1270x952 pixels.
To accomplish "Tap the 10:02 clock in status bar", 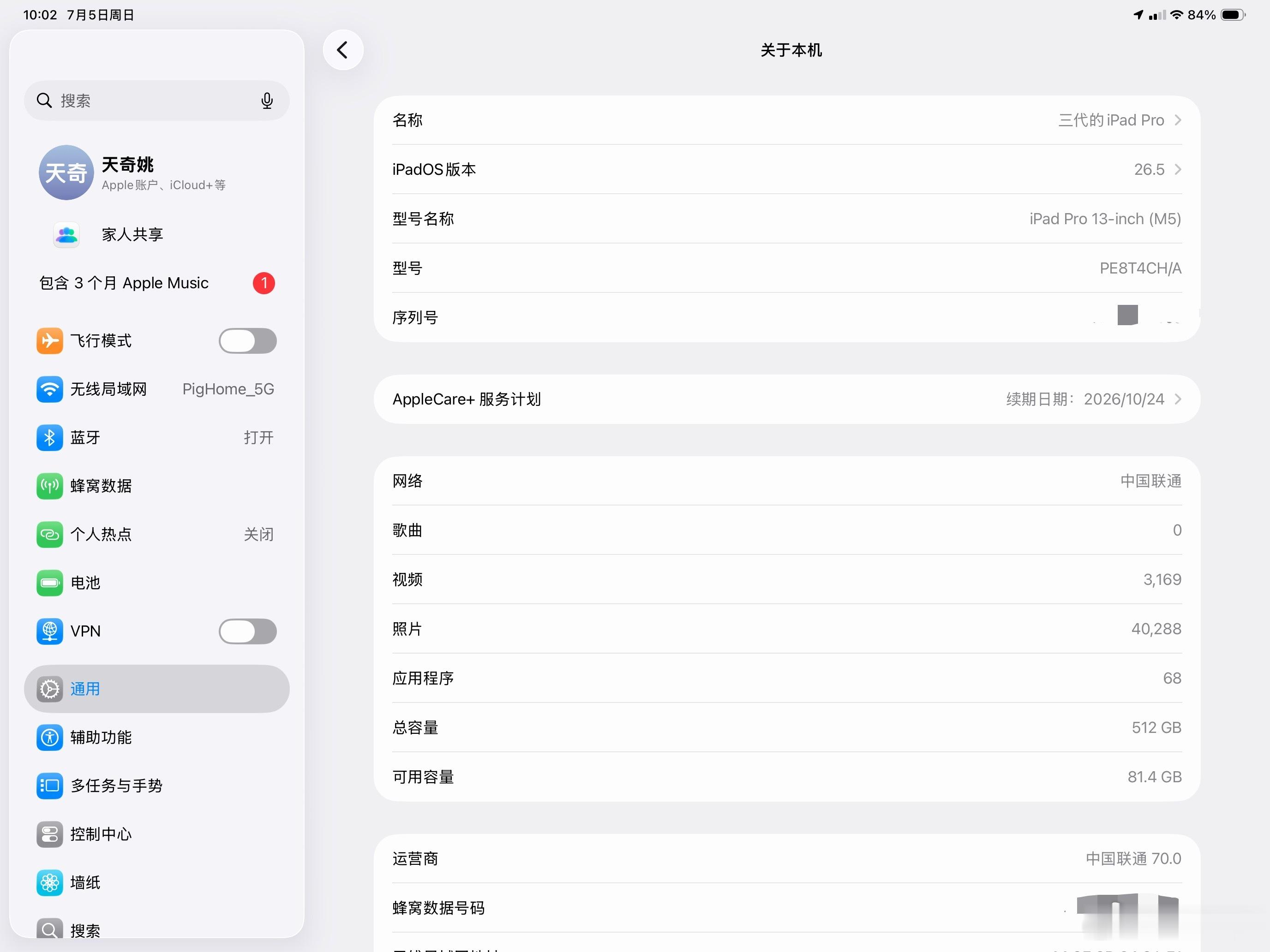I will tap(40, 15).
